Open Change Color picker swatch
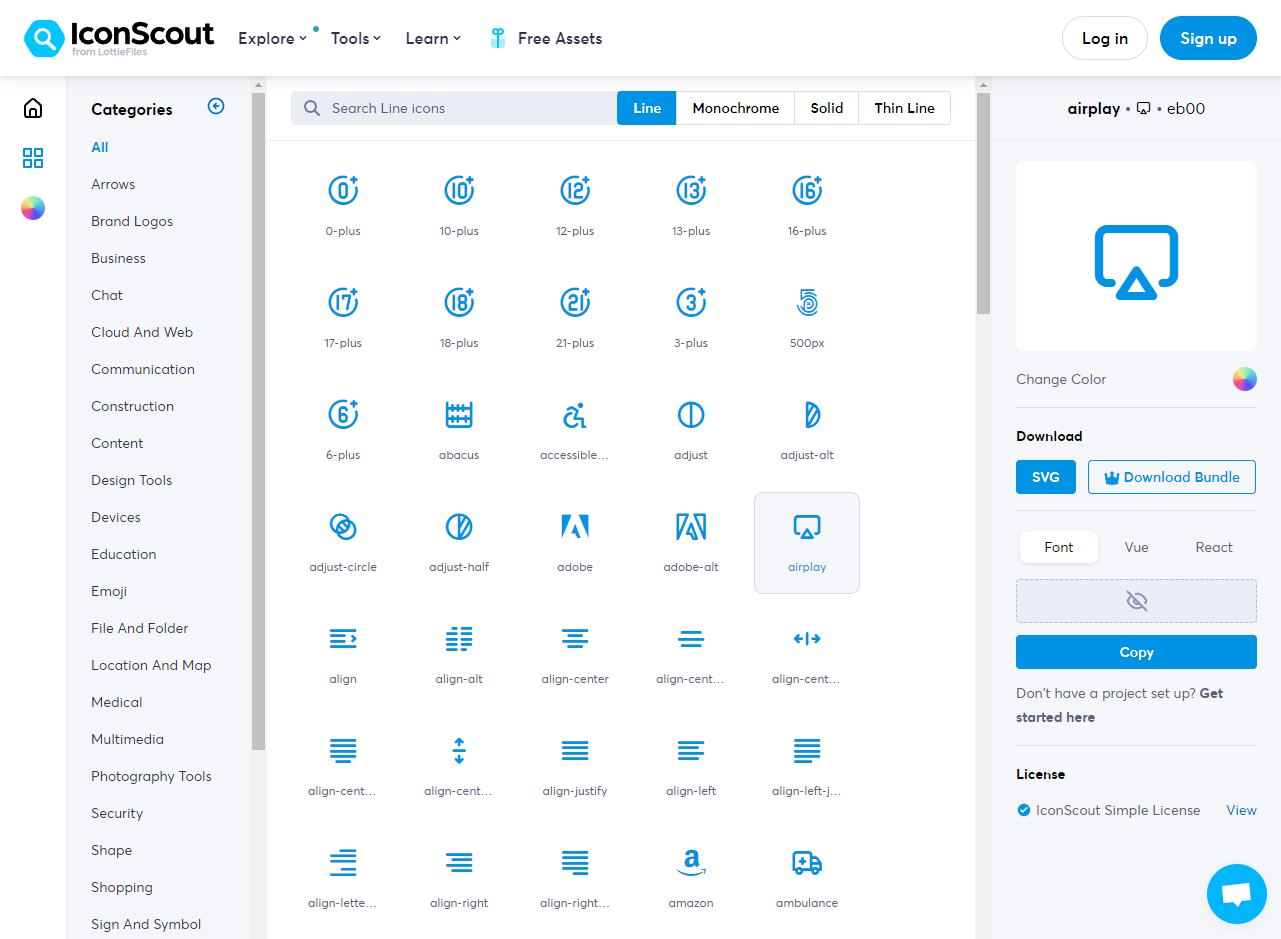Screen dimensions: 1281x939 (1244, 379)
